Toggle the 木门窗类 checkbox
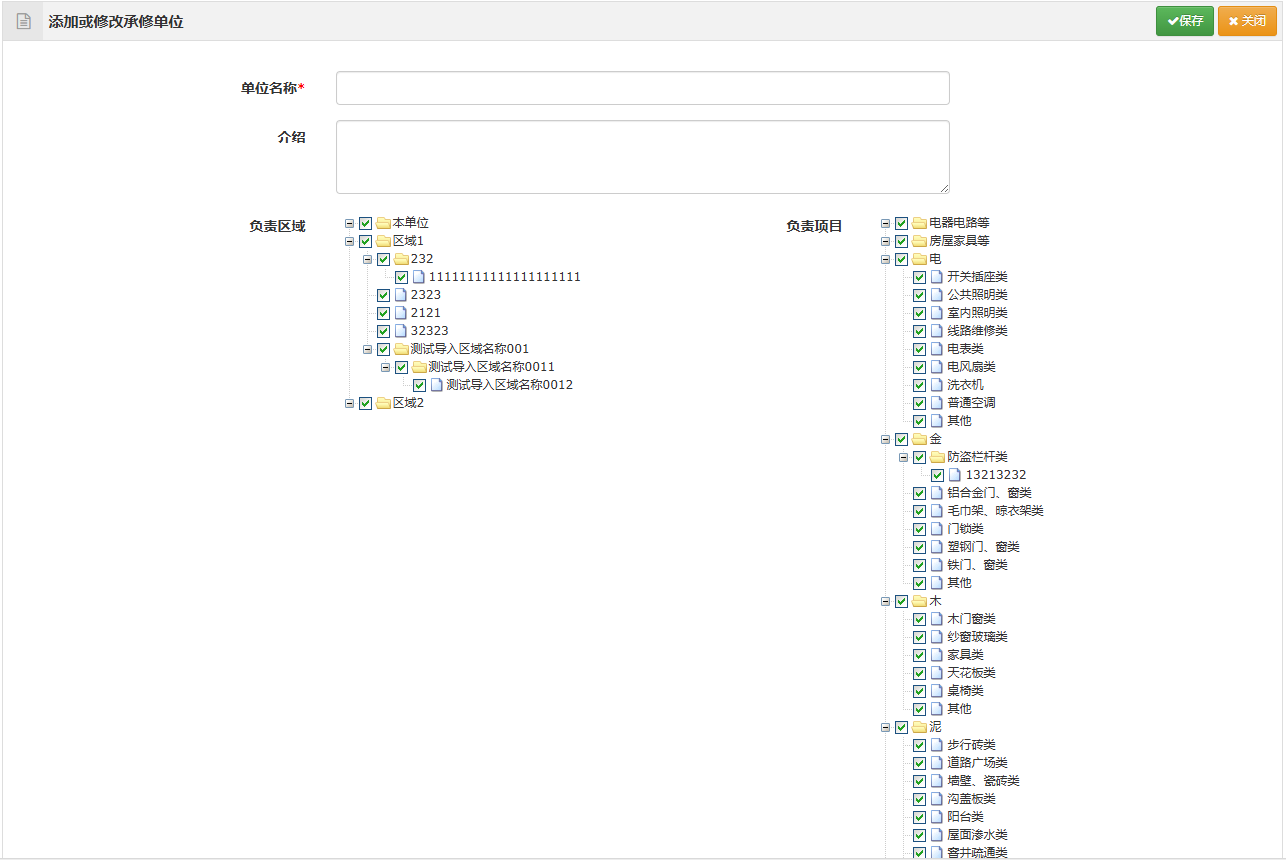 click(x=919, y=619)
